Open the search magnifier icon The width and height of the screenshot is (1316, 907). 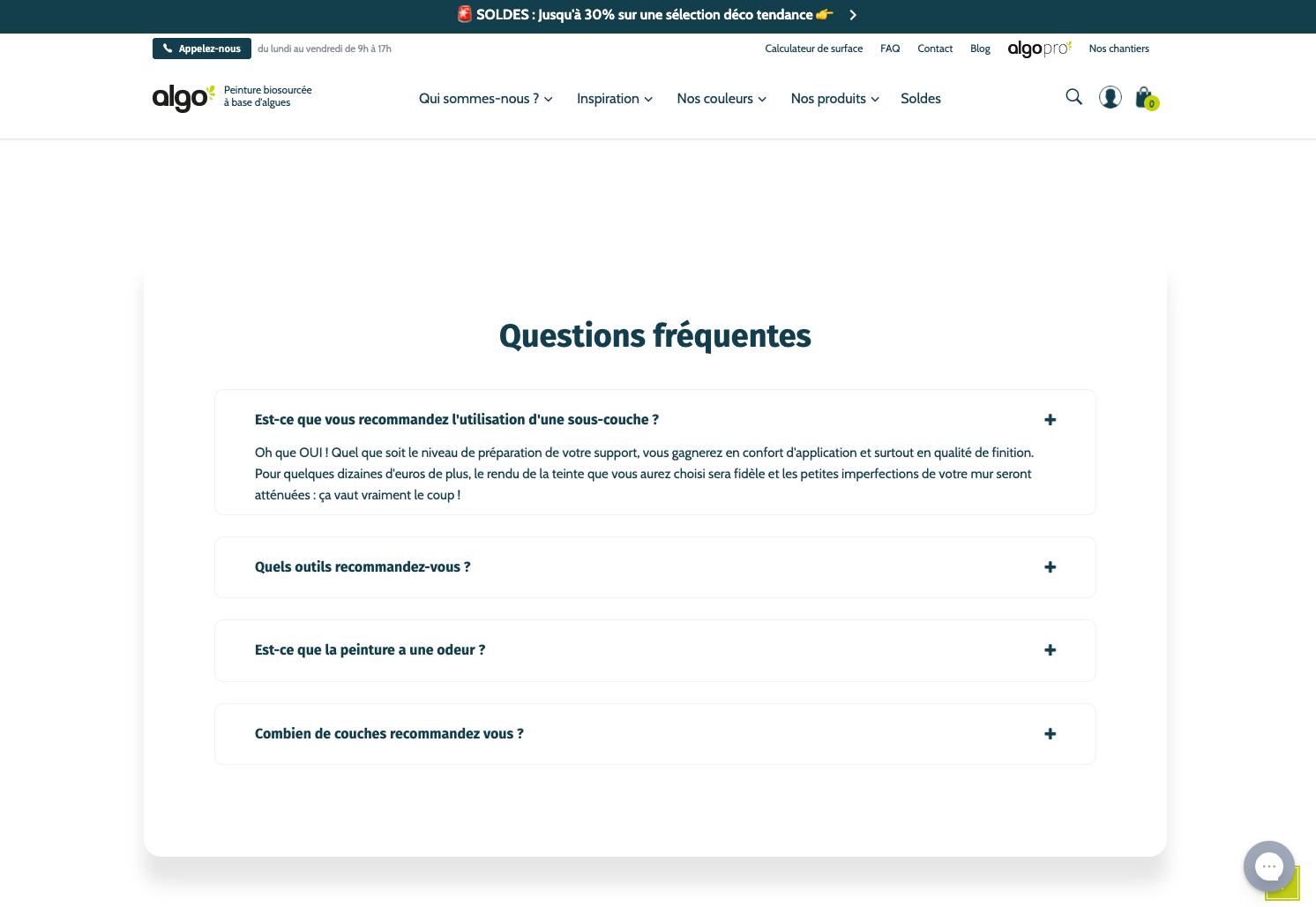point(1073,97)
